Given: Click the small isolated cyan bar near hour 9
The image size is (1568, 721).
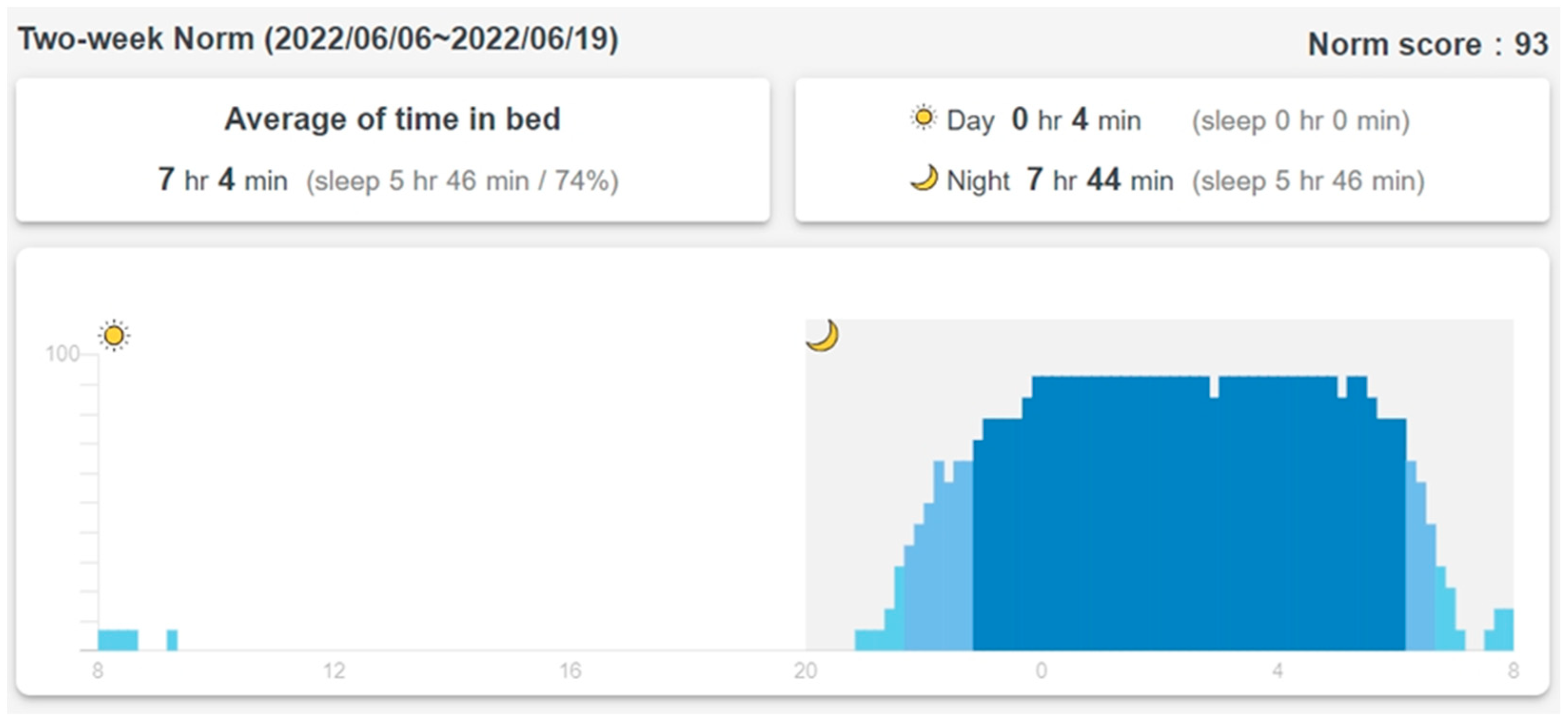Looking at the screenshot, I should pos(172,640).
